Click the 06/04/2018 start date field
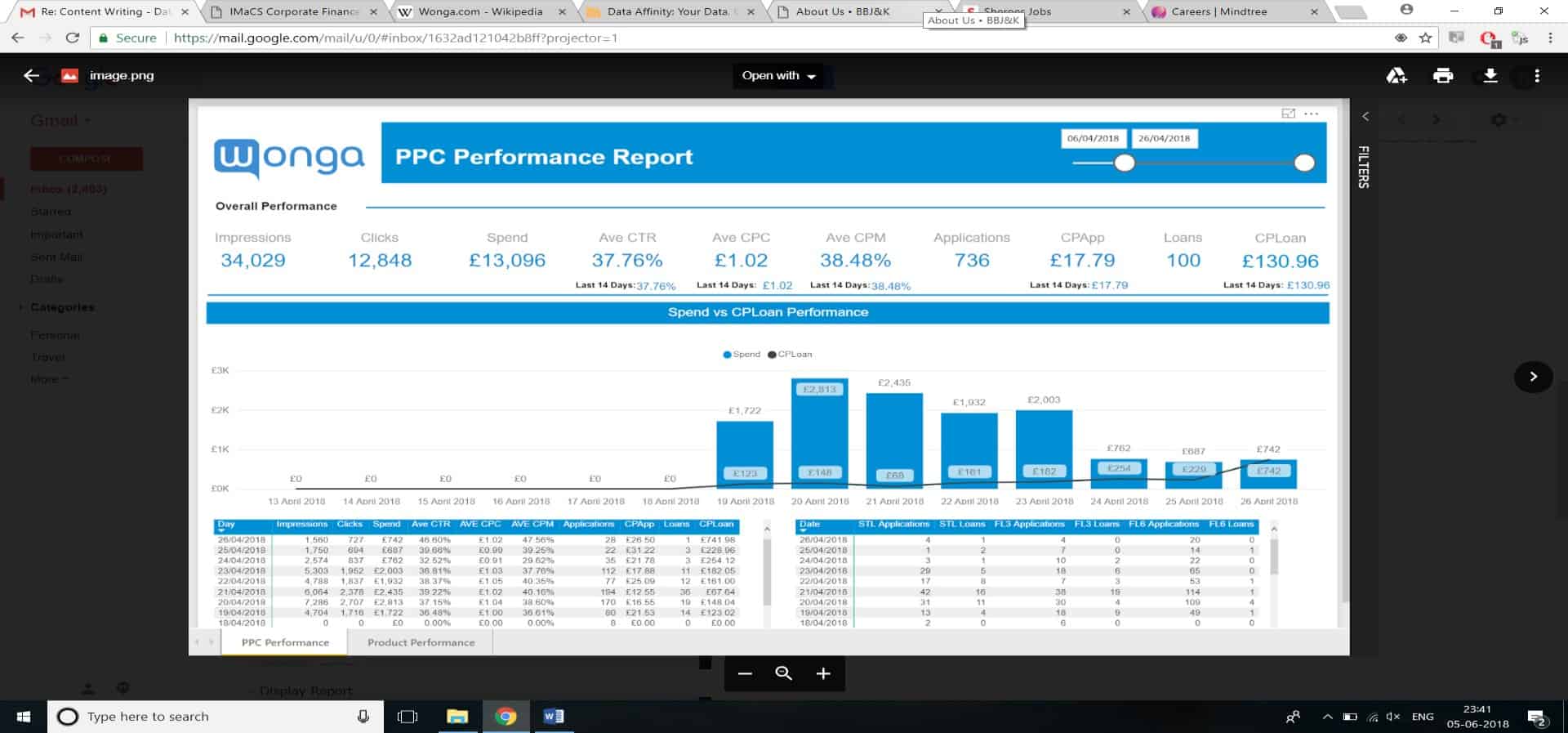The width and height of the screenshot is (1568, 733). pos(1093,138)
